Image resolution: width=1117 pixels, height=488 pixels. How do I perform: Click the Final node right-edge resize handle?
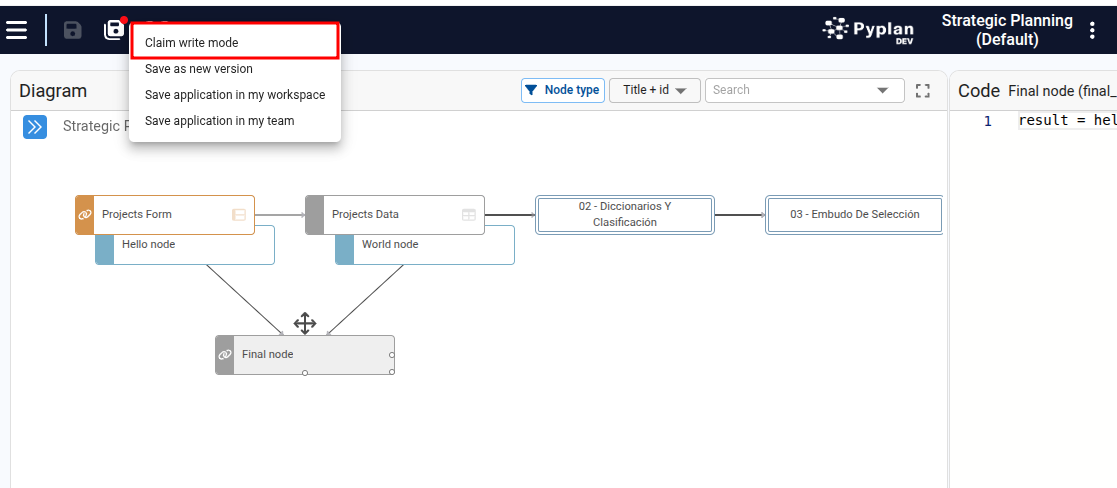(392, 355)
